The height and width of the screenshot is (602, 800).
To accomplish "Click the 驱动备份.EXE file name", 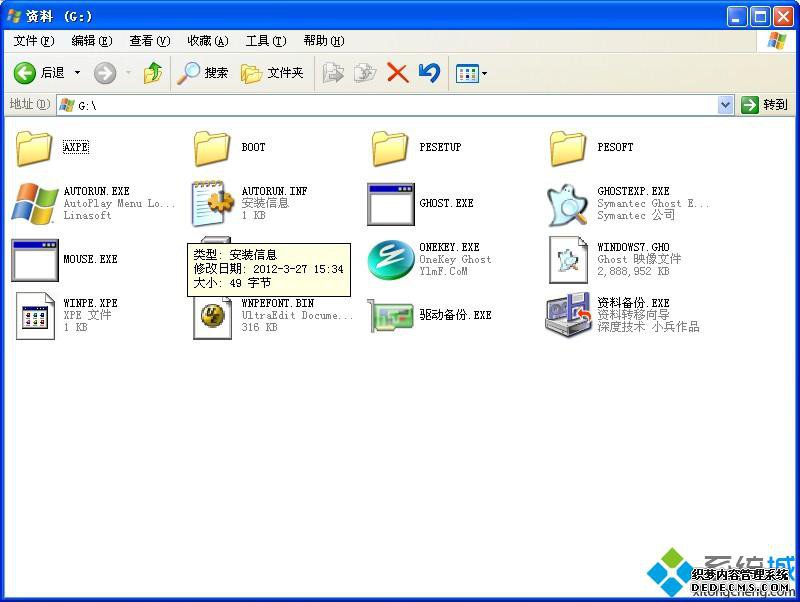I will click(455, 315).
